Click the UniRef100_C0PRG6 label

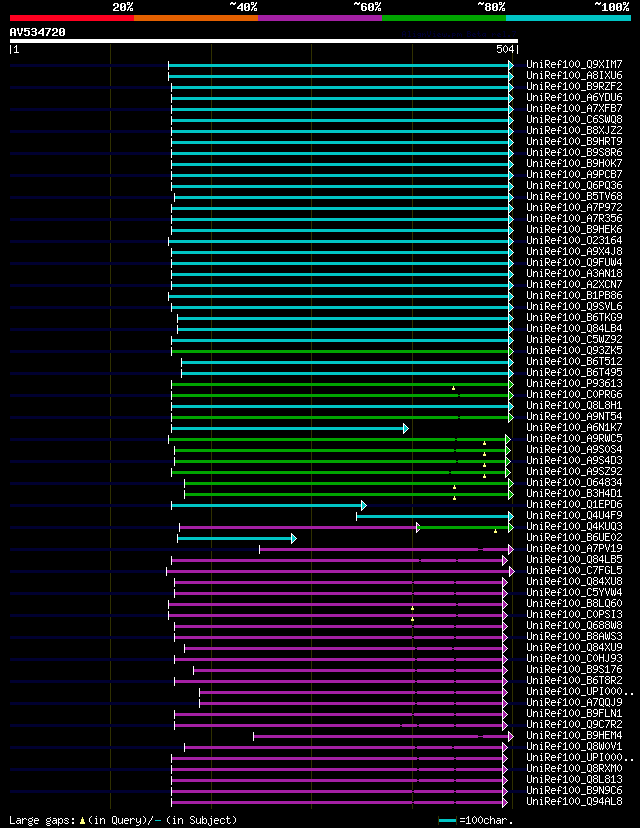pos(574,394)
